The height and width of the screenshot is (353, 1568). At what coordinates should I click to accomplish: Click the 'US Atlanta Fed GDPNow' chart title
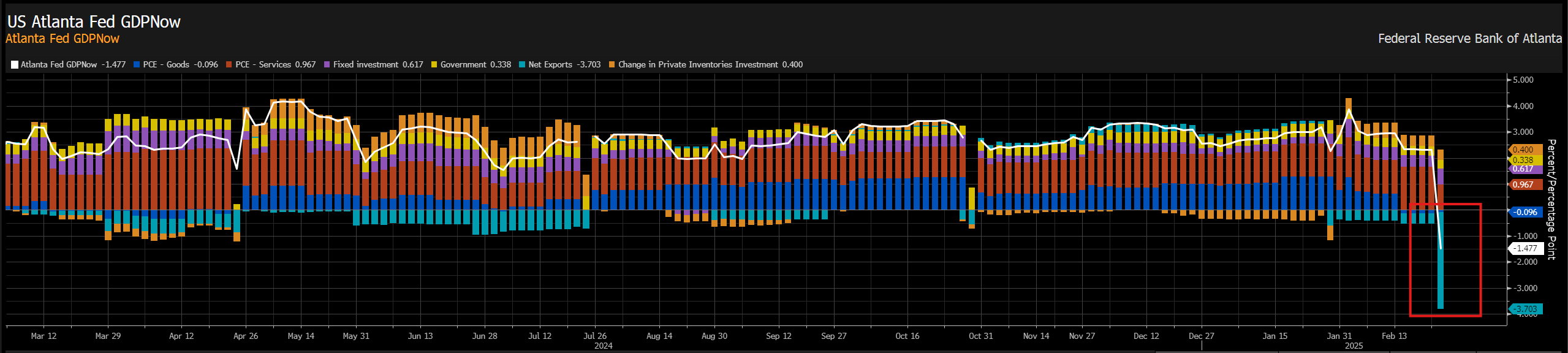pyautogui.click(x=94, y=21)
